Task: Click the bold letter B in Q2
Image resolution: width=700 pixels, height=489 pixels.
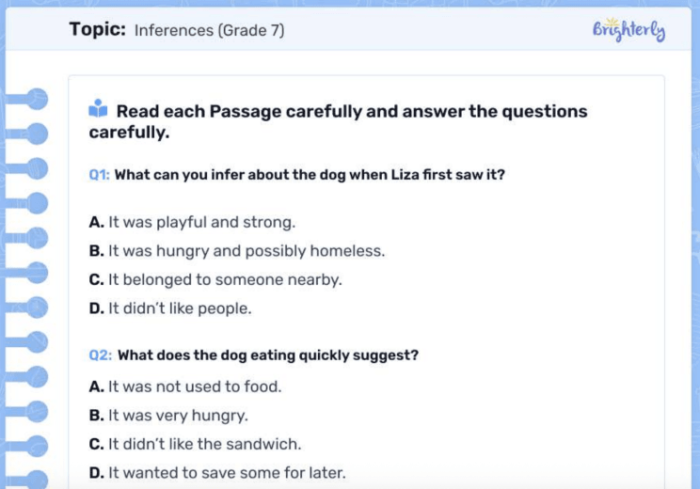Action: point(96,414)
